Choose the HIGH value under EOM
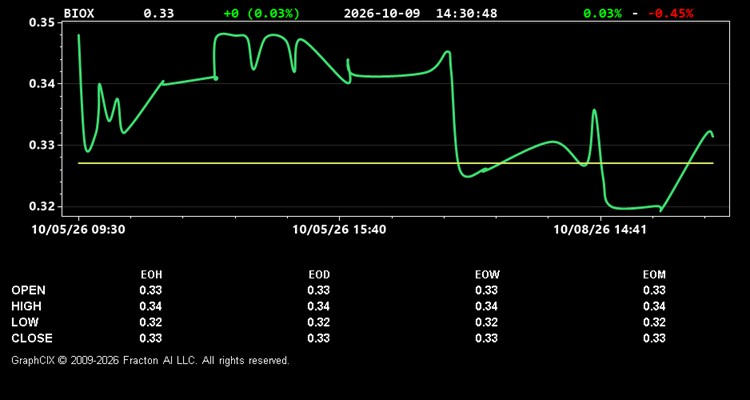This screenshot has width=750, height=400. tap(654, 306)
